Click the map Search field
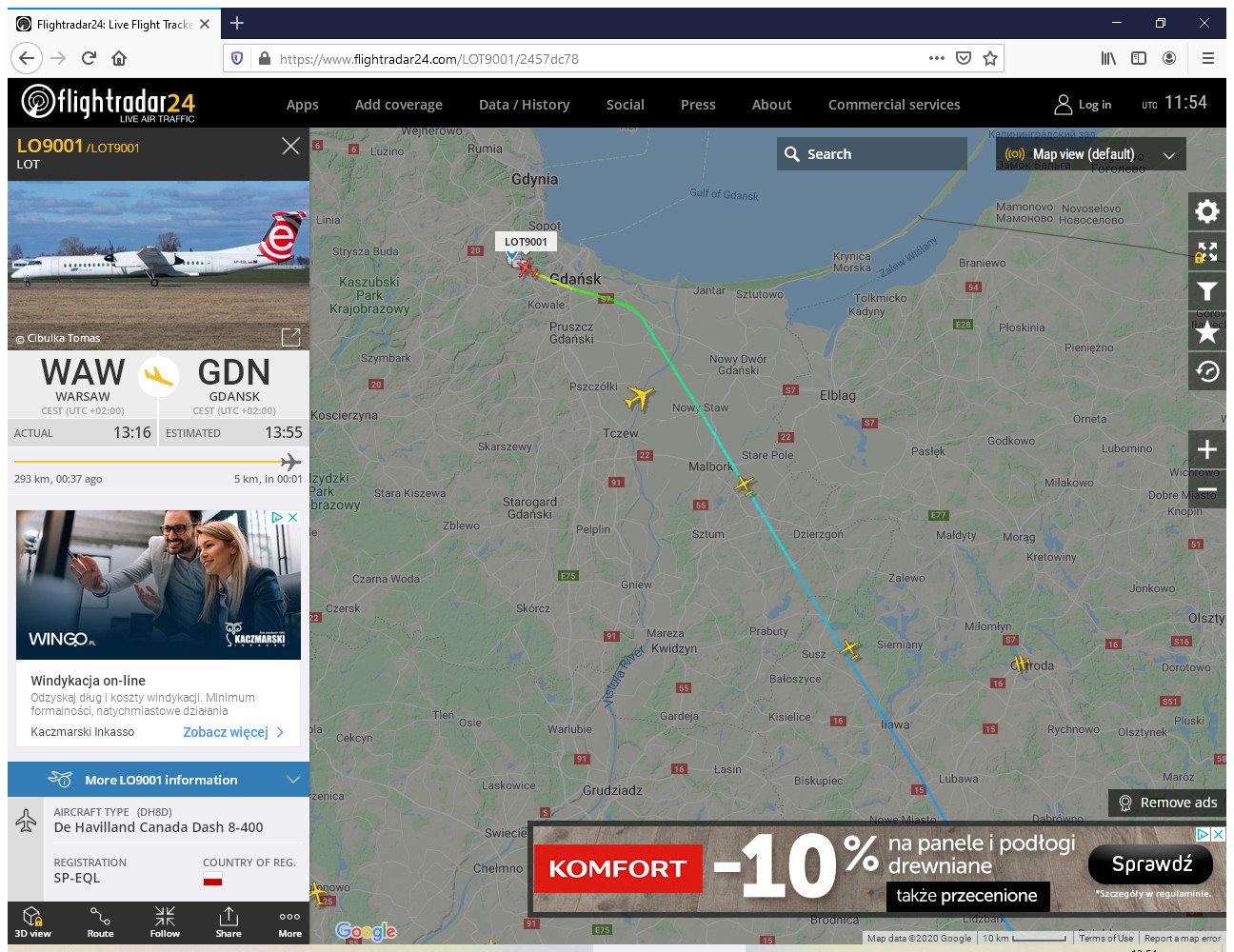 click(x=872, y=154)
